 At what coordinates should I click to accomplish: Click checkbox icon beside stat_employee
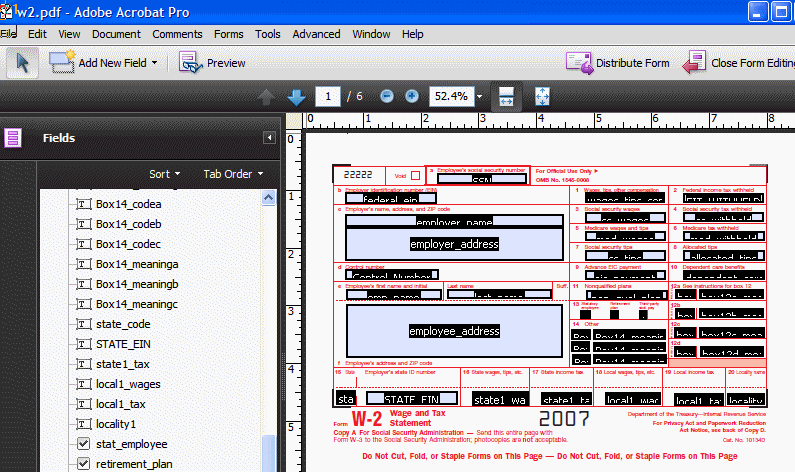pos(84,444)
